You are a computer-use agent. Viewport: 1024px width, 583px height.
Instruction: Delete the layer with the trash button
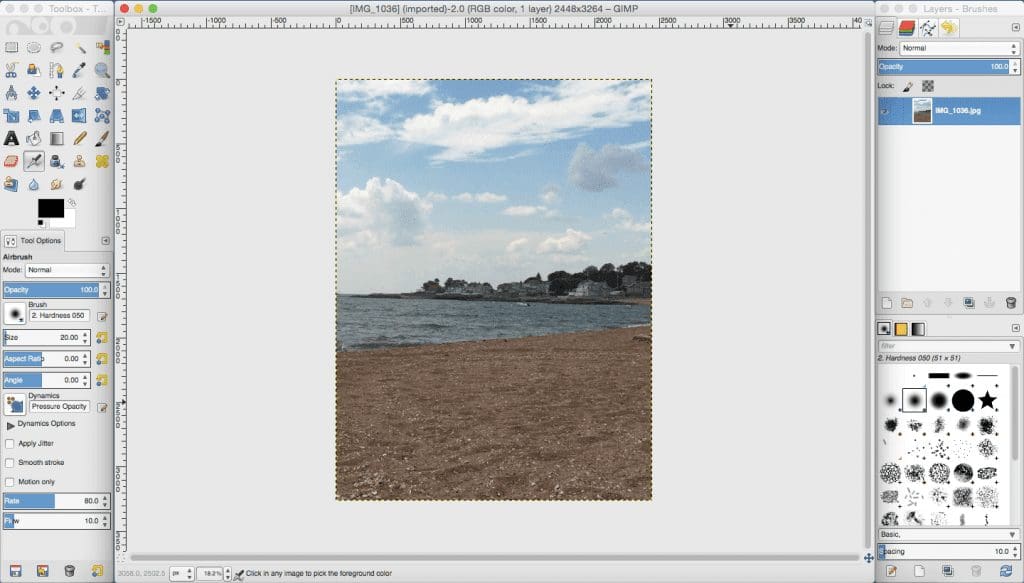[1011, 303]
